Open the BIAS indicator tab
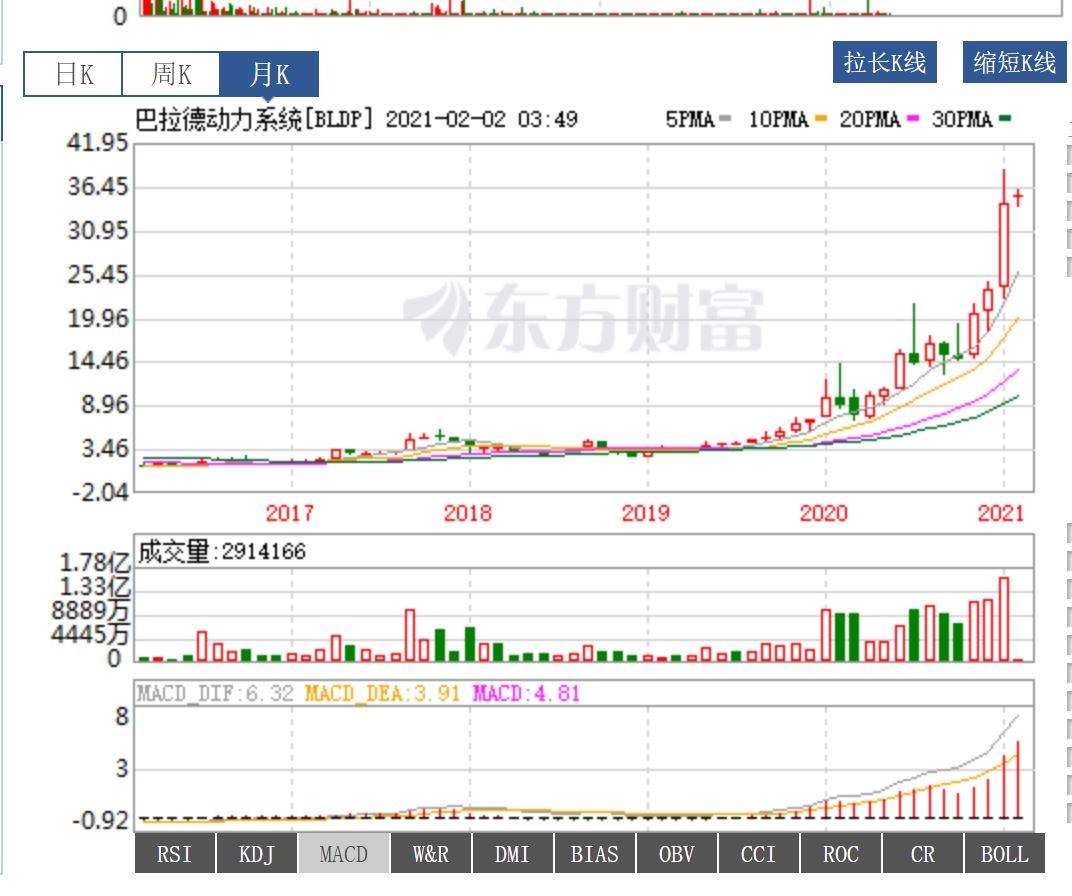This screenshot has width=1072, height=896. point(594,854)
